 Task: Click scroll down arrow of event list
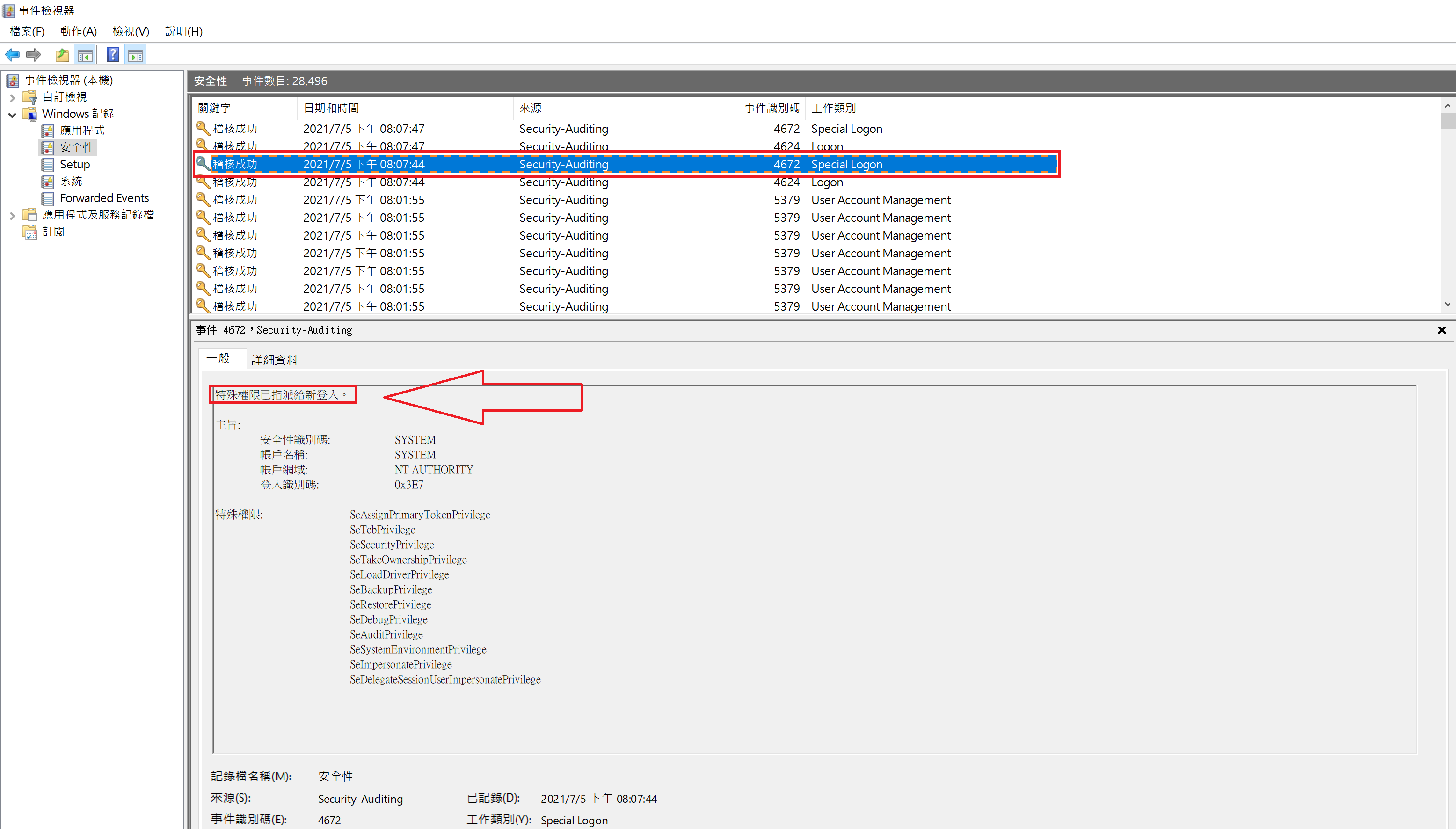1448,305
